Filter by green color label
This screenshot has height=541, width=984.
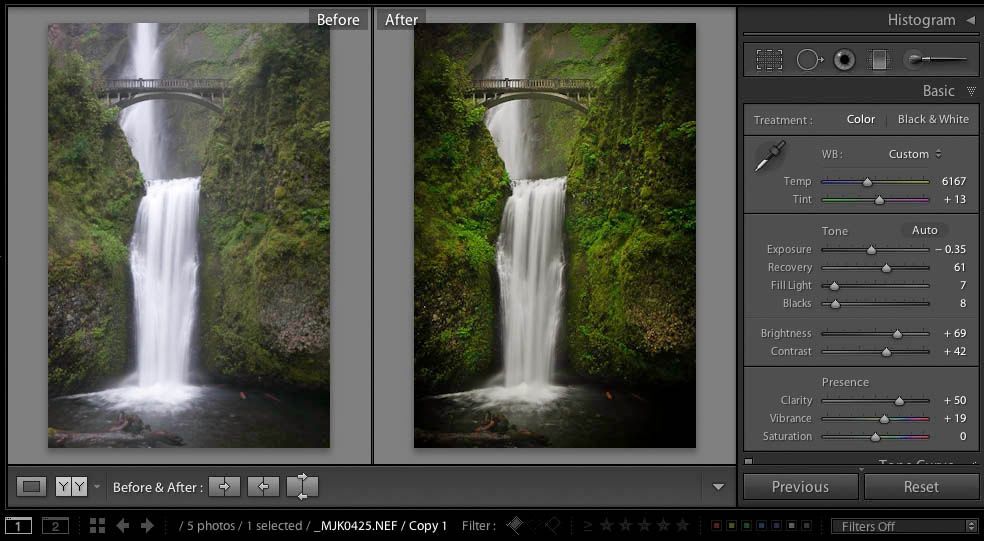[x=747, y=526]
